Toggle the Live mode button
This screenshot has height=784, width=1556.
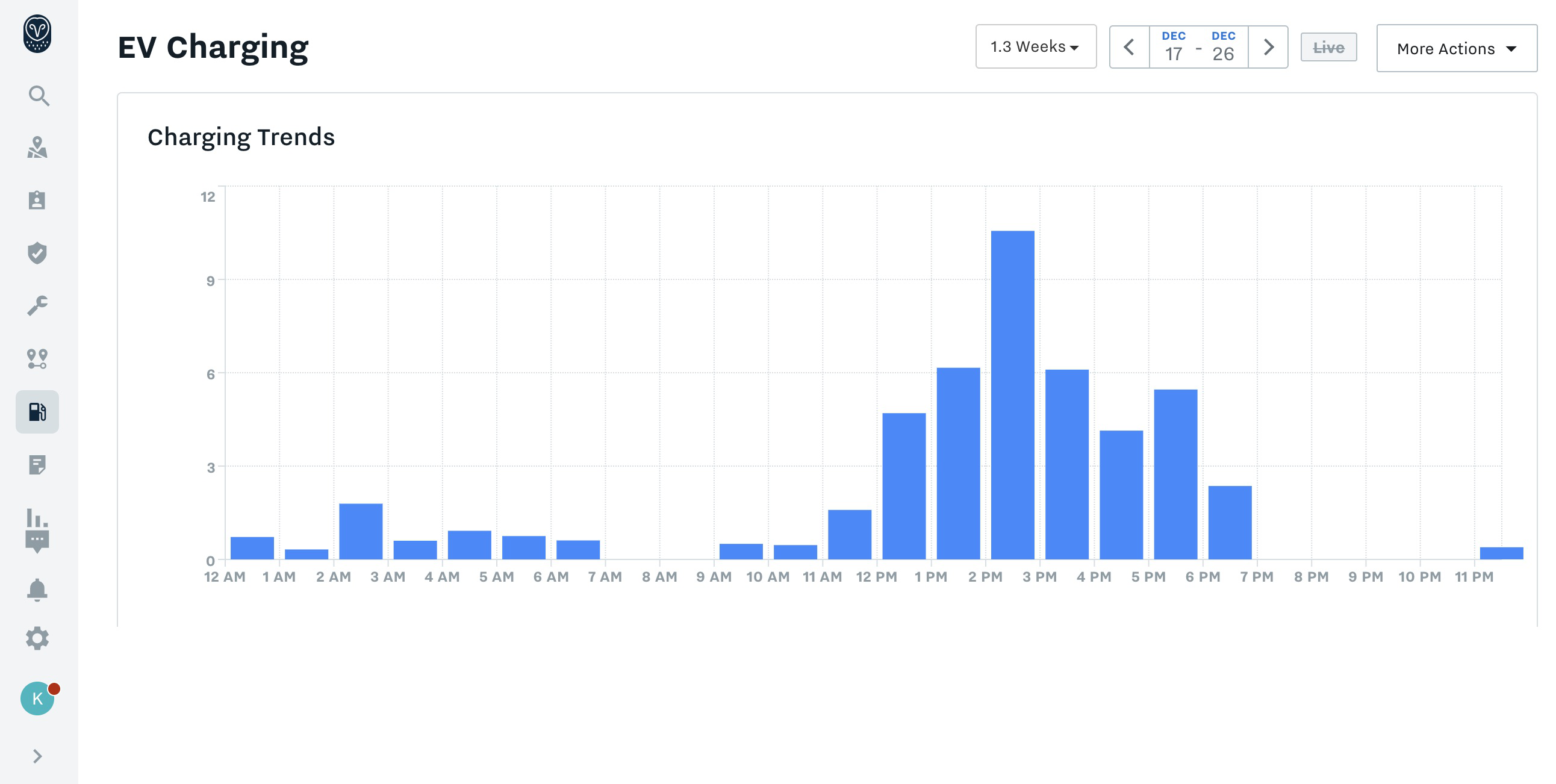coord(1328,47)
